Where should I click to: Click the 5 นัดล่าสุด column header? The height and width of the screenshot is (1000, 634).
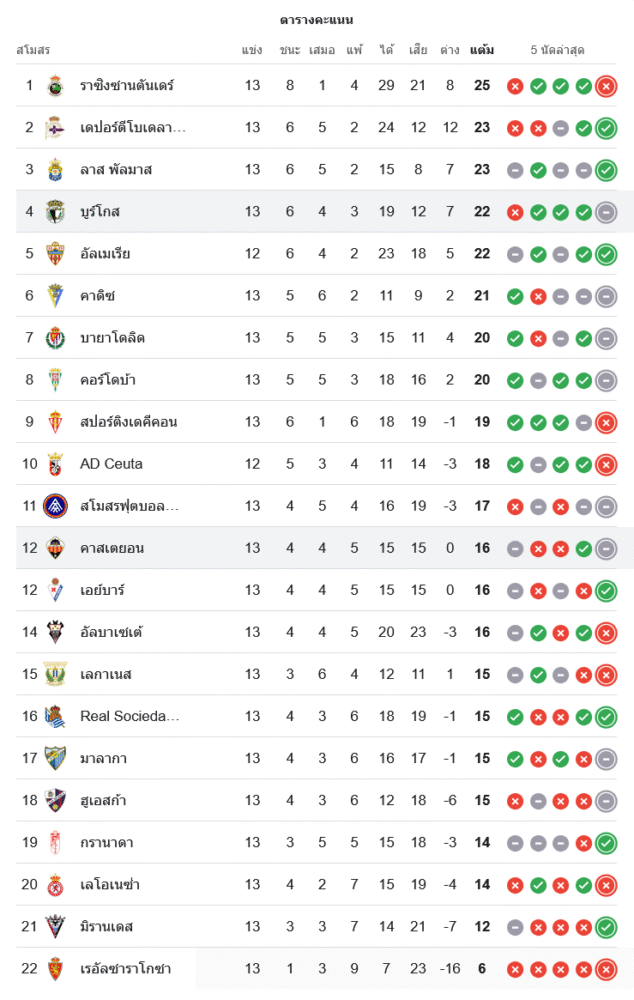point(558,50)
